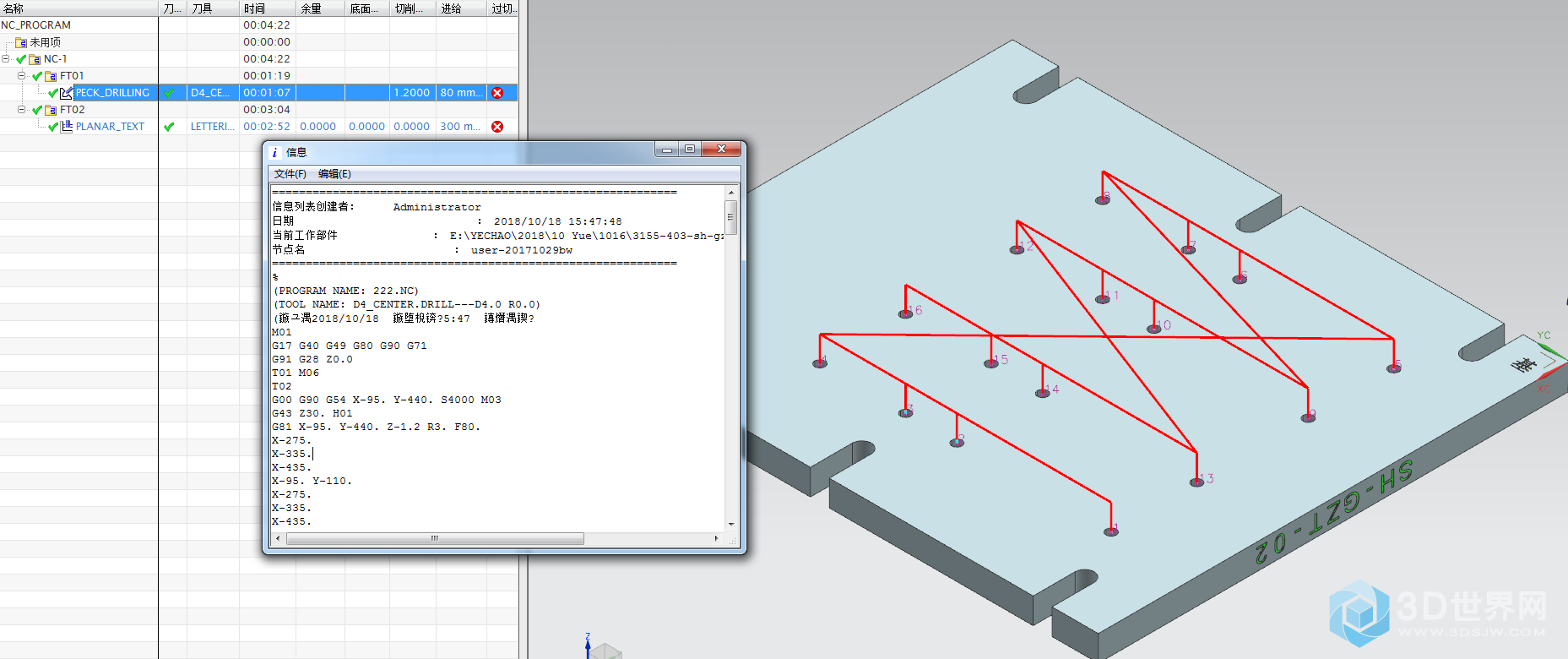
Task: Click the 1.2000 cut depth cell
Action: click(412, 93)
